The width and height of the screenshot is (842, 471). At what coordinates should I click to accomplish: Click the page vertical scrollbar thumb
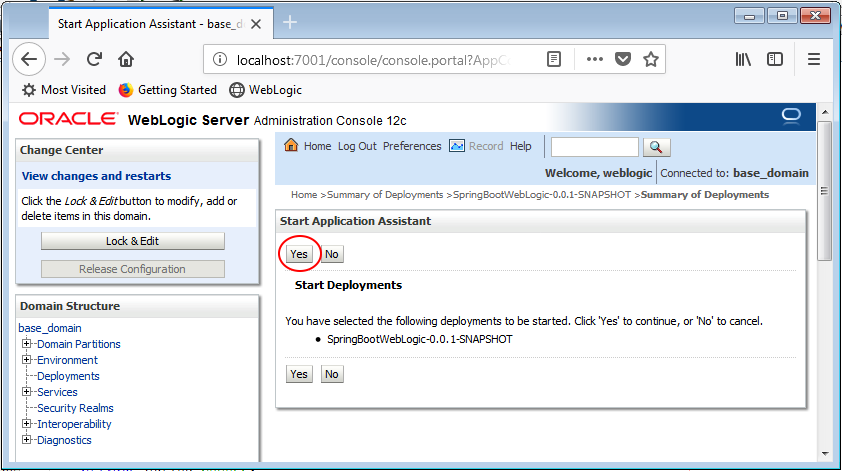(x=824, y=191)
